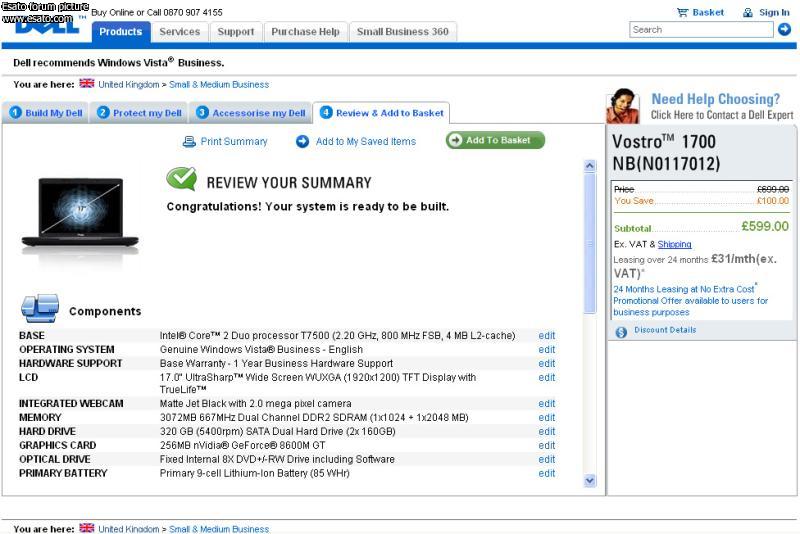800x534 pixels.
Task: Click the You Save £100.00 line
Action: pos(702,201)
